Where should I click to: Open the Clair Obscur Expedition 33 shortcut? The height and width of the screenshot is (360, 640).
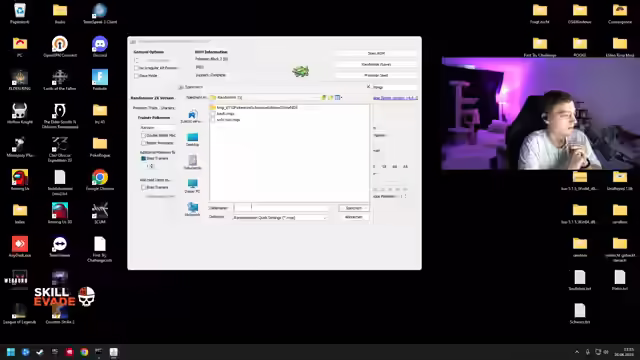click(60, 149)
